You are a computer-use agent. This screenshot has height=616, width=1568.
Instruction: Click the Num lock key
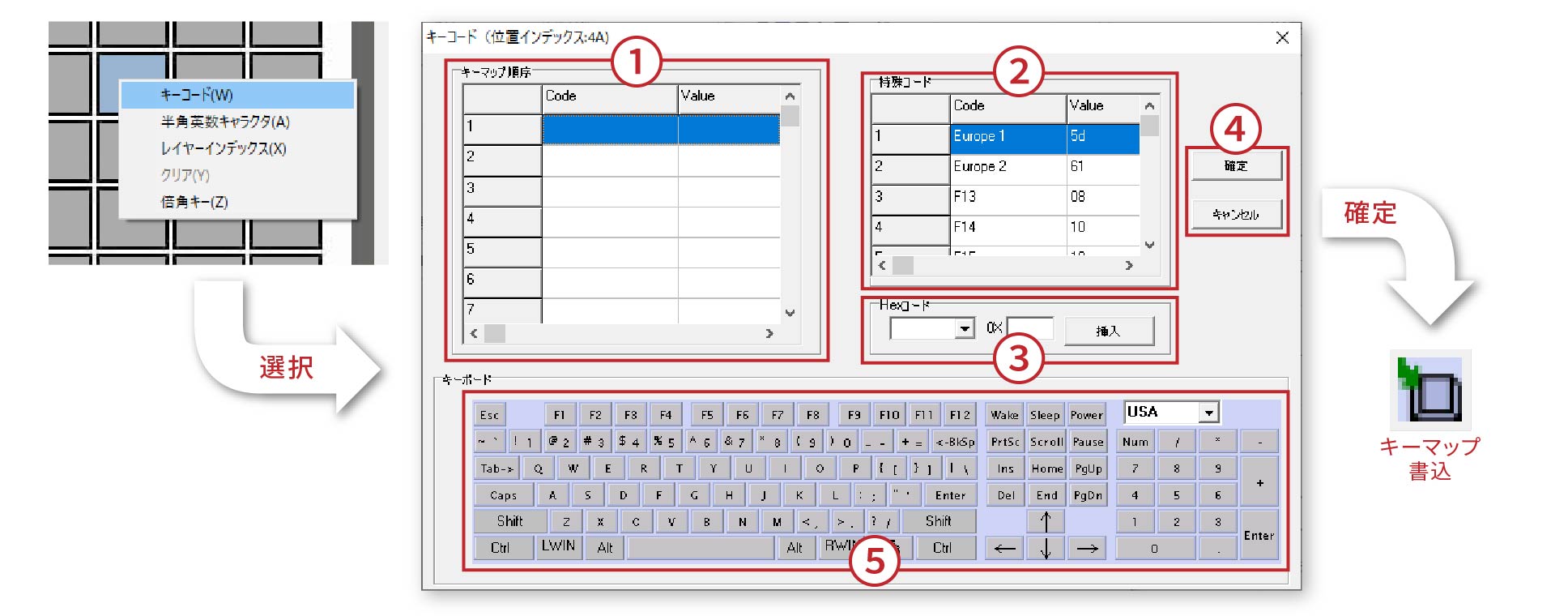pos(1135,442)
